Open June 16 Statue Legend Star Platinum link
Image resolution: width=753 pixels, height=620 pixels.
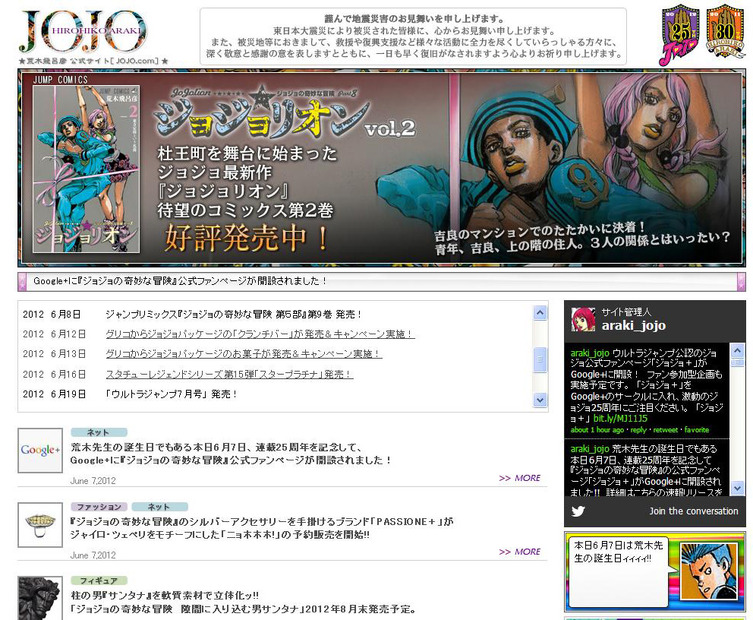[x=229, y=374]
